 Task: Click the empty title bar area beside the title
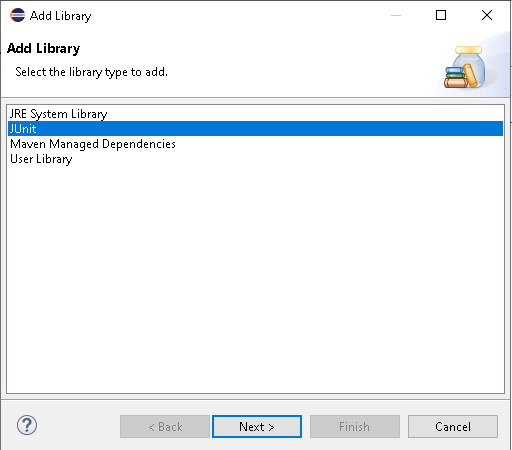click(240, 15)
